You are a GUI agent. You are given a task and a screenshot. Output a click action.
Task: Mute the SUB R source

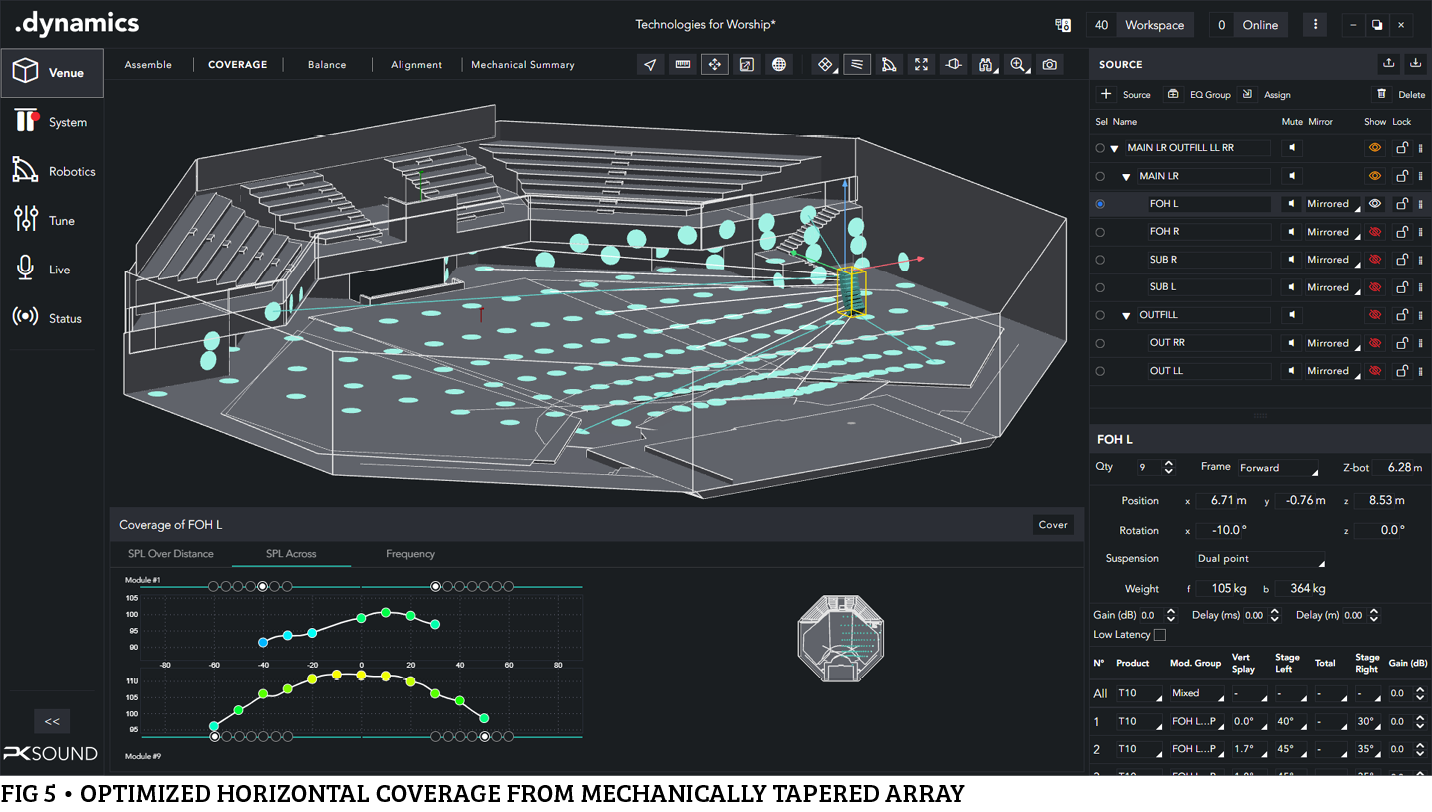tap(1293, 260)
